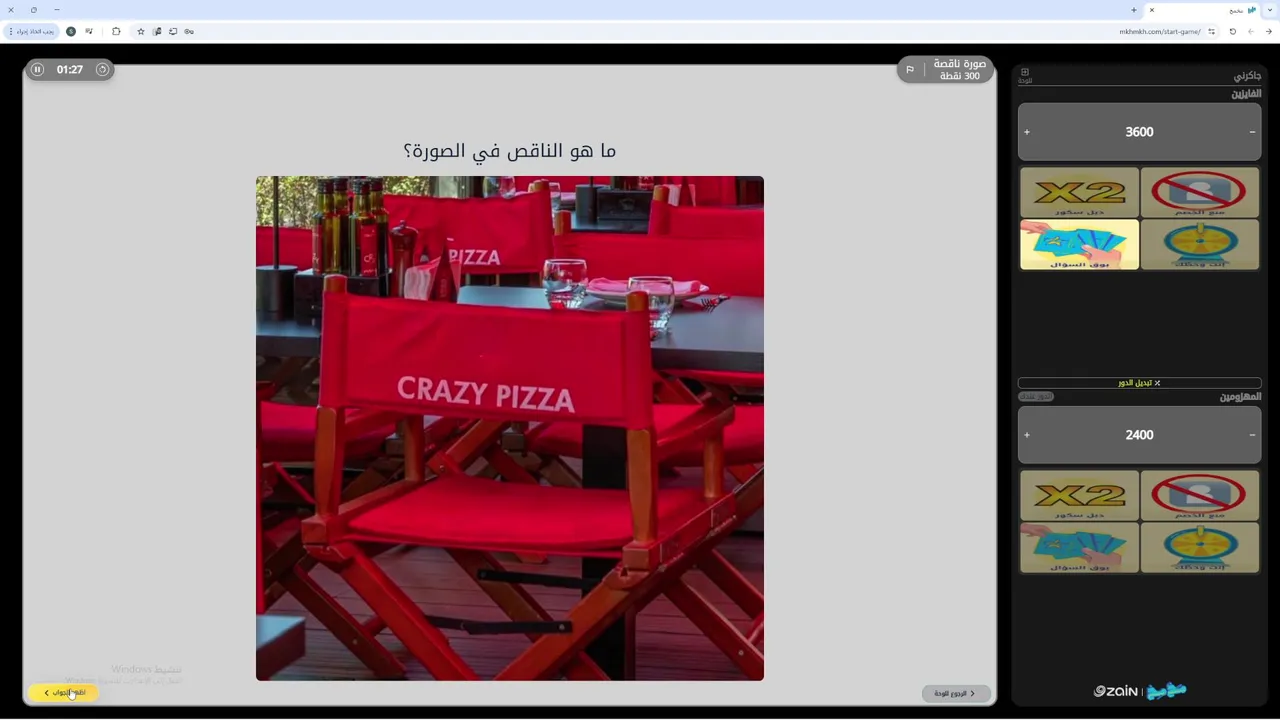The height and width of the screenshot is (720, 1280).
Task: Open the password key icon in toolbar
Action: (189, 32)
